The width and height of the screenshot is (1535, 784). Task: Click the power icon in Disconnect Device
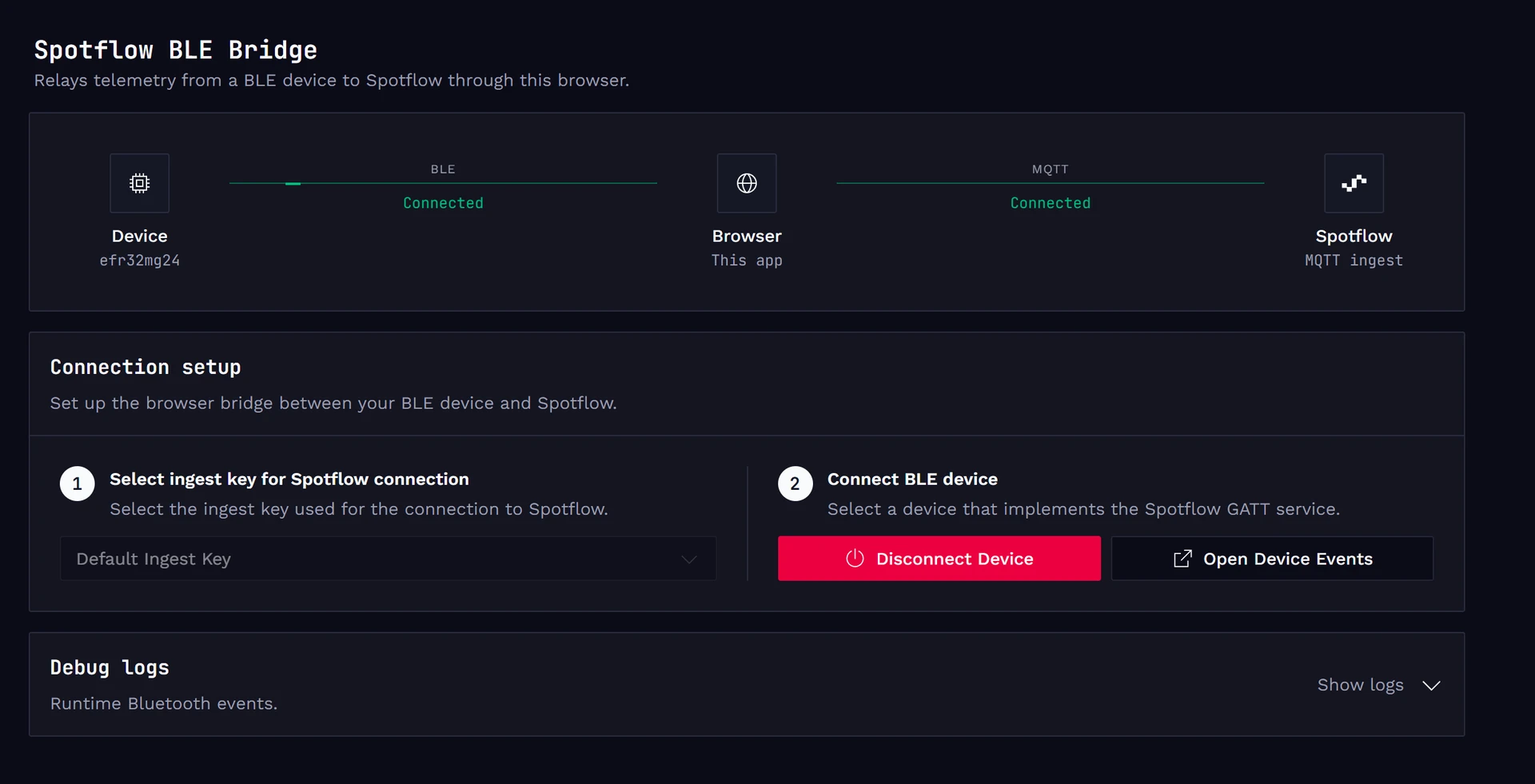(855, 559)
